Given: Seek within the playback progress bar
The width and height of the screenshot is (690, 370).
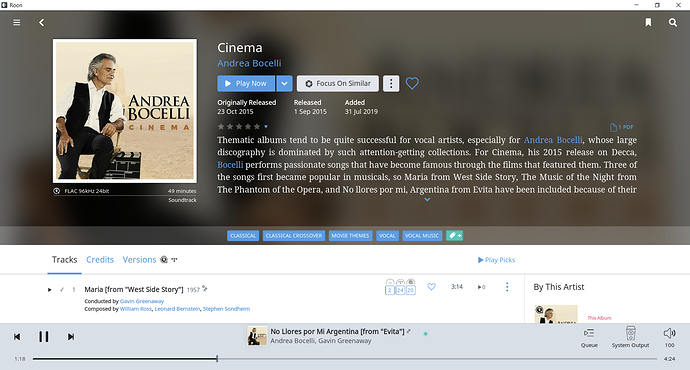Looking at the screenshot, I should 345,359.
